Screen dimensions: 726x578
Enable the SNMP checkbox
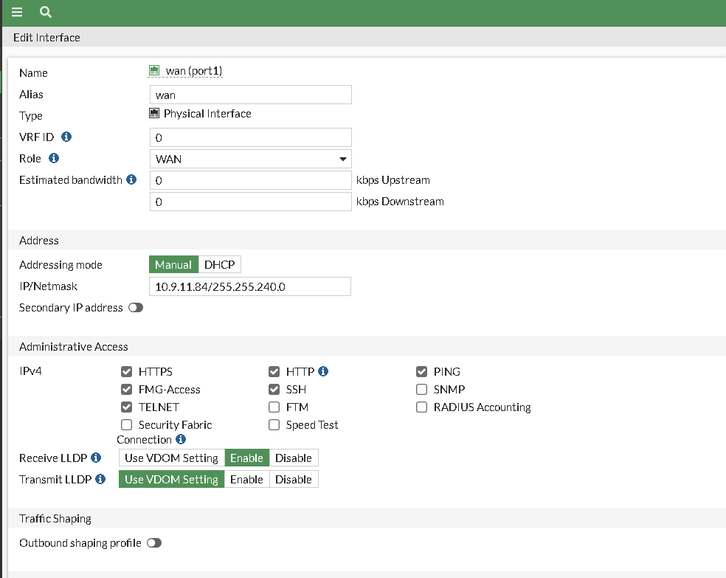tap(422, 389)
